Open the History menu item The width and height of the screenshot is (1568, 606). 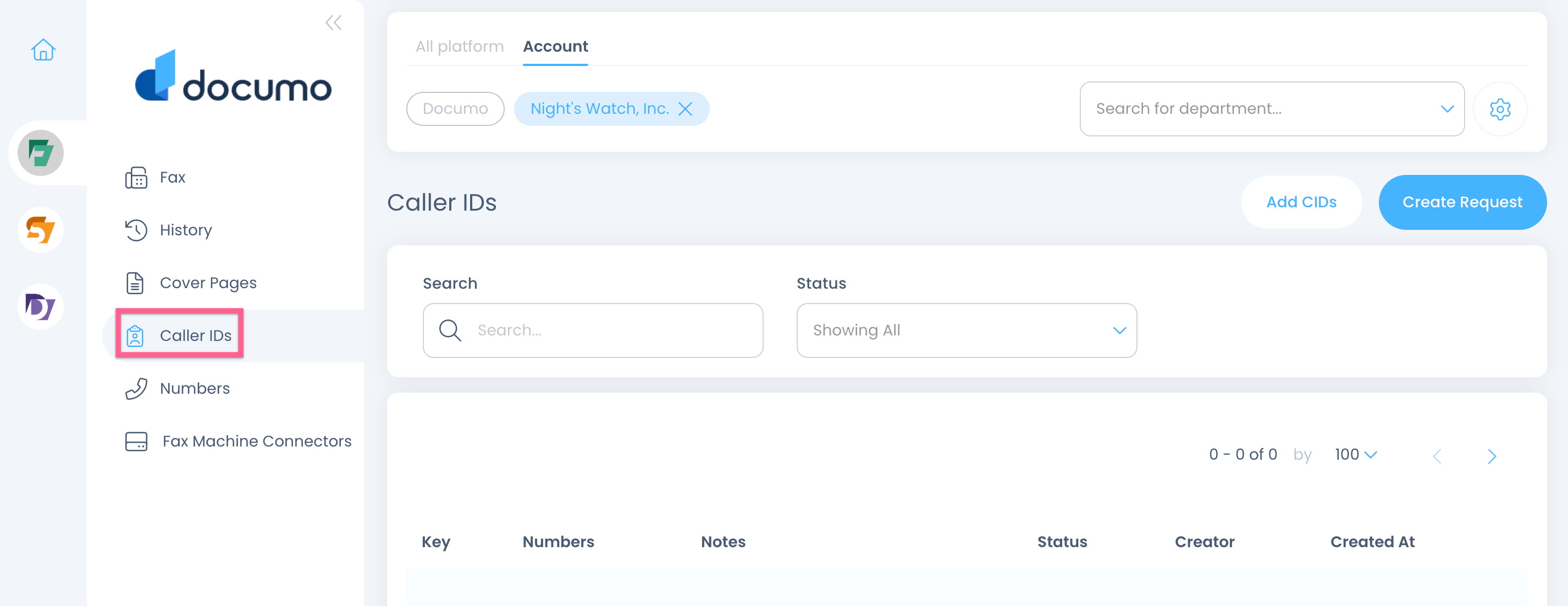point(186,230)
